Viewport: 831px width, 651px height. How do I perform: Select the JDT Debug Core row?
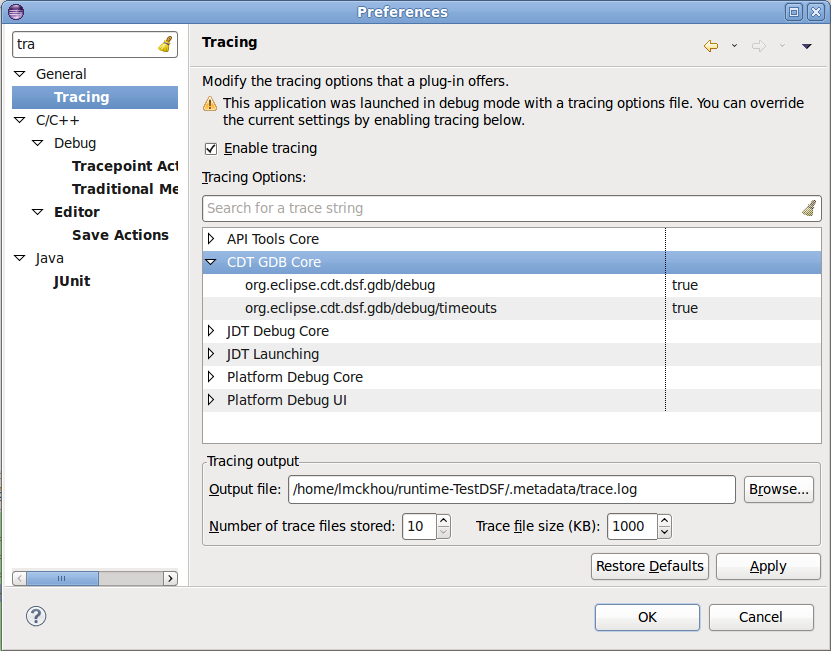512,331
